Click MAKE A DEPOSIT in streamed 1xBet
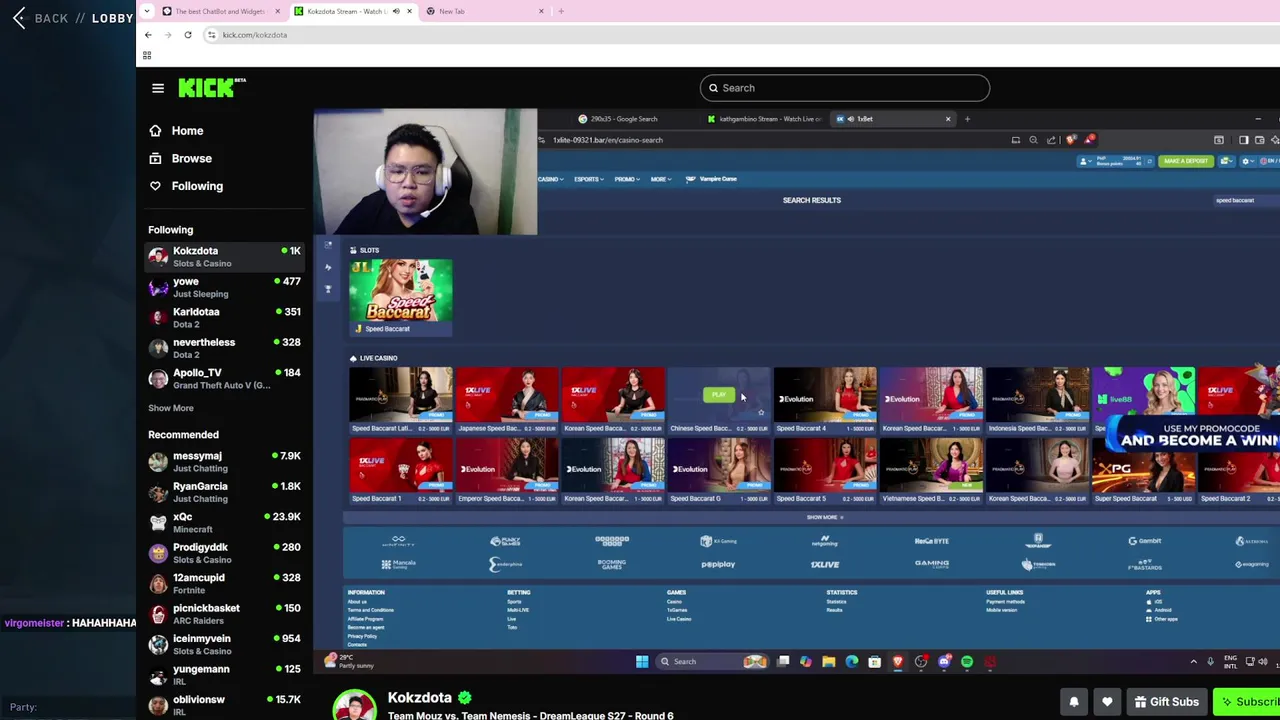The image size is (1280, 720). [x=1185, y=161]
